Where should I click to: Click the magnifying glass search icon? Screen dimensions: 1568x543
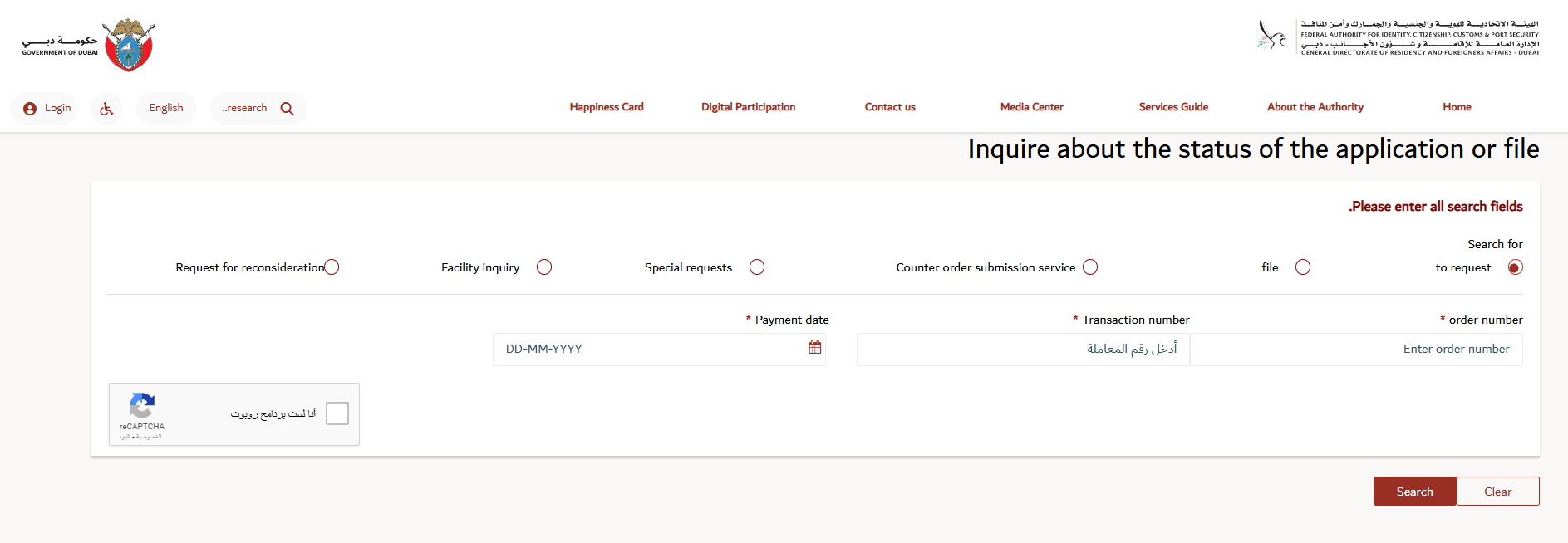tap(288, 109)
